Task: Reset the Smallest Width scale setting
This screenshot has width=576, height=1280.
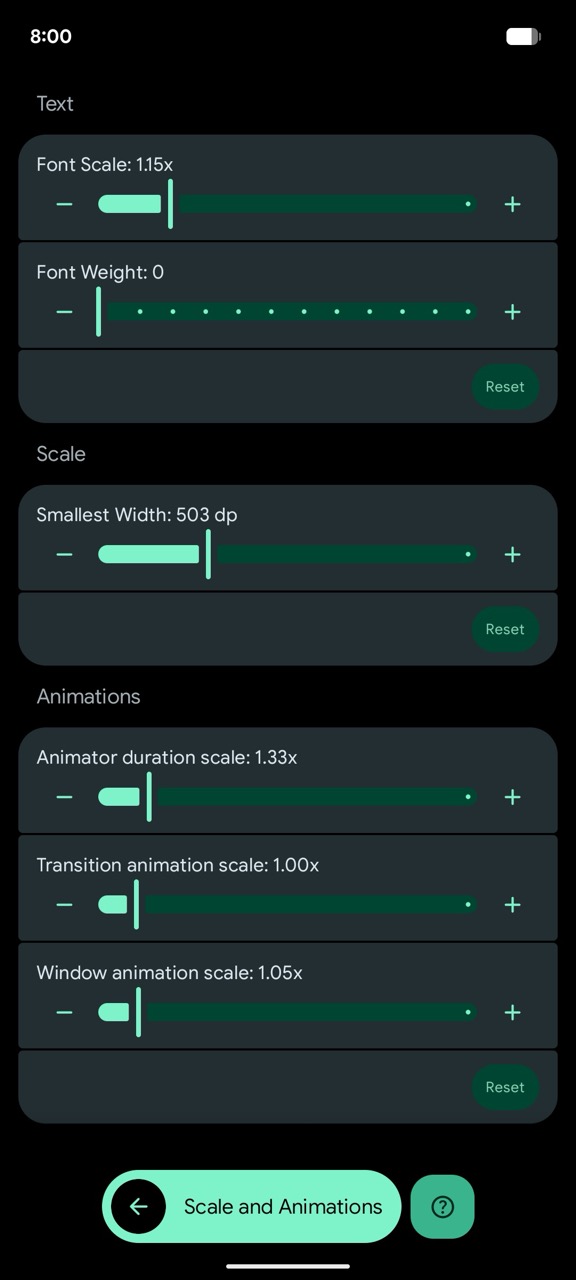Action: [505, 629]
